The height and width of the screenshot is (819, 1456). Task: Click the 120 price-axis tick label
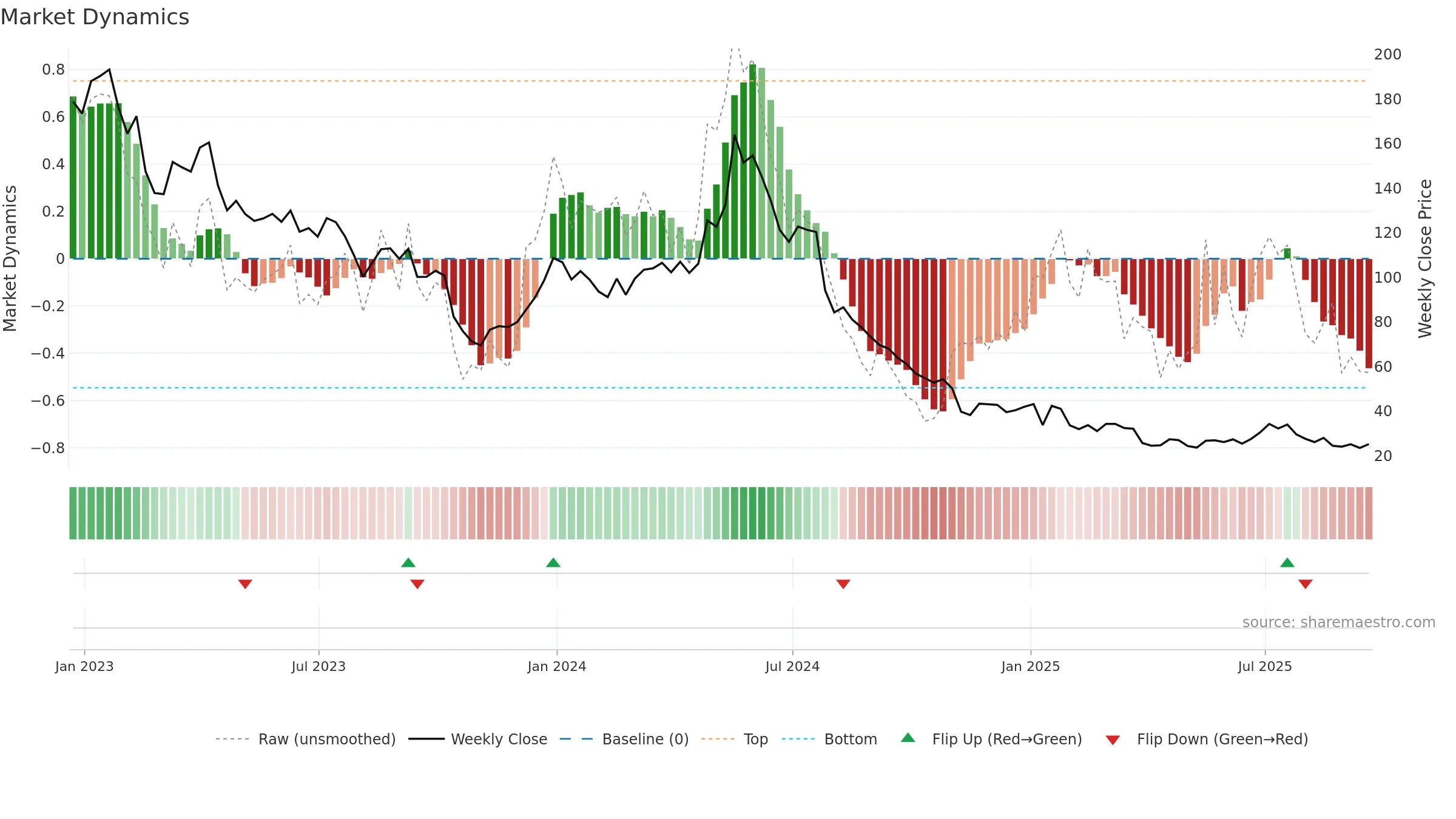tap(1388, 233)
